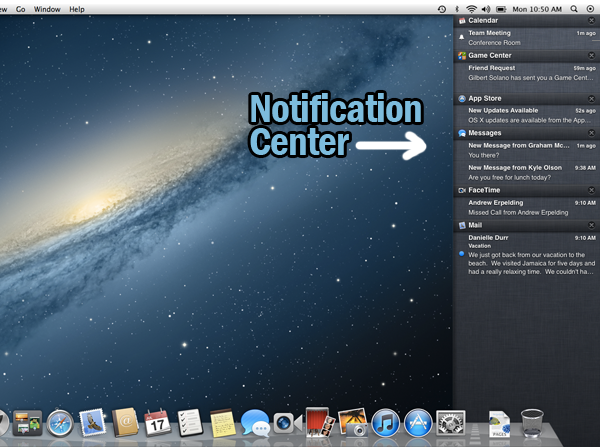600x447 pixels.
Task: Toggle Notification Center menu bar icon
Action: [x=590, y=9]
